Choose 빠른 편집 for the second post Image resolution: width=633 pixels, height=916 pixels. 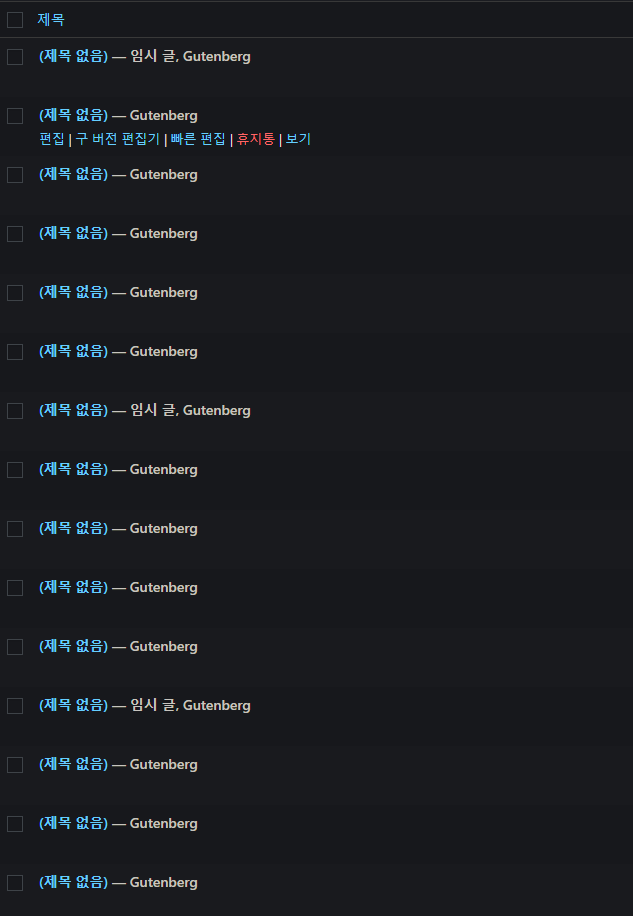tap(198, 139)
